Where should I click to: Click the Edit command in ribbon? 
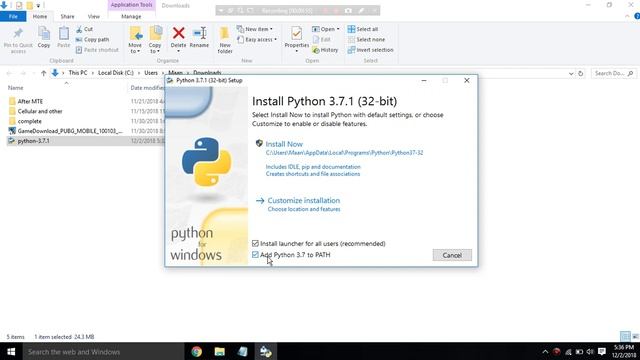click(x=322, y=40)
